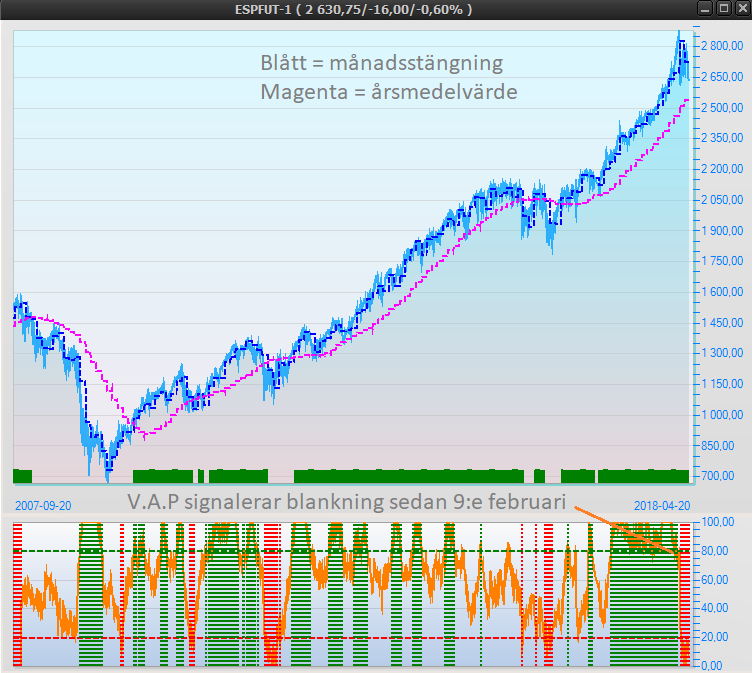Viewport: 753px width, 673px height.
Task: Click the 2 200,00 price axis label
Action: (722, 169)
